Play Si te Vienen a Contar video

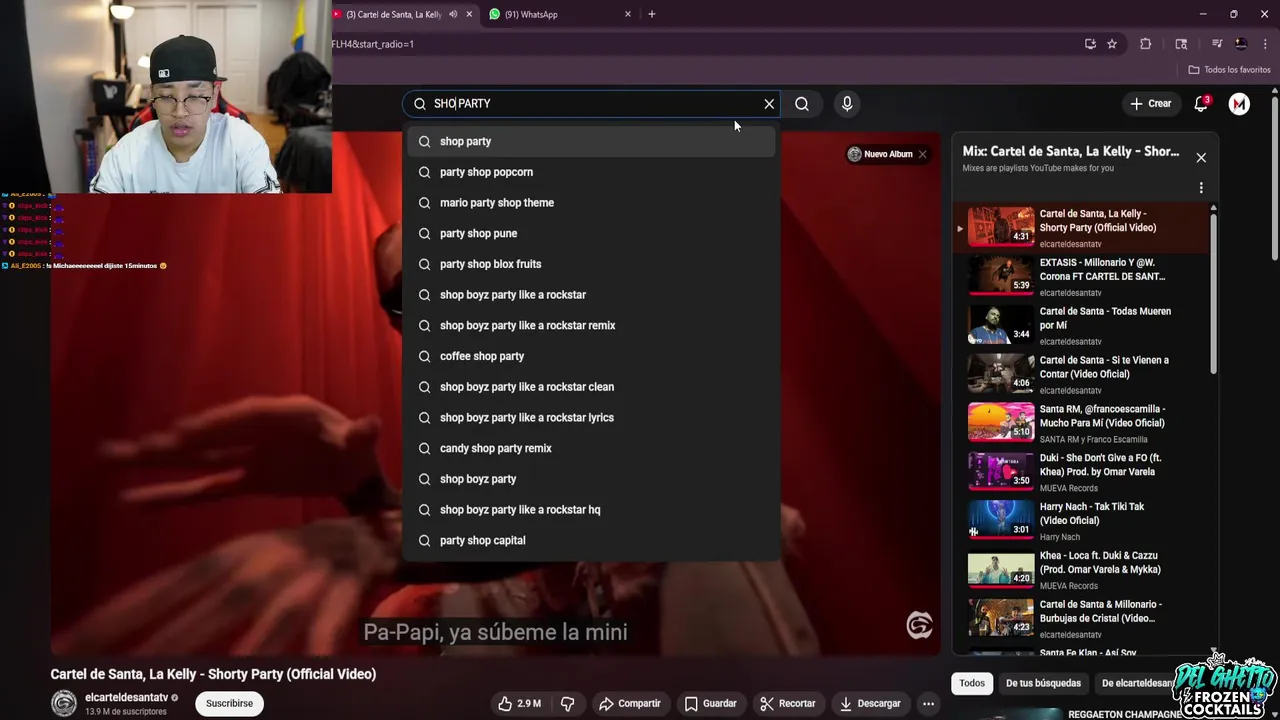(x=1080, y=372)
